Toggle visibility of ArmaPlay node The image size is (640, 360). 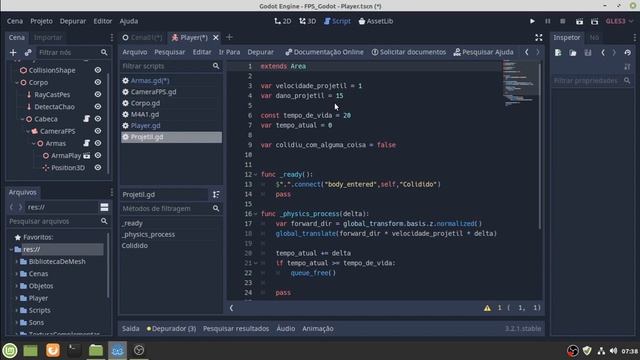98,156
